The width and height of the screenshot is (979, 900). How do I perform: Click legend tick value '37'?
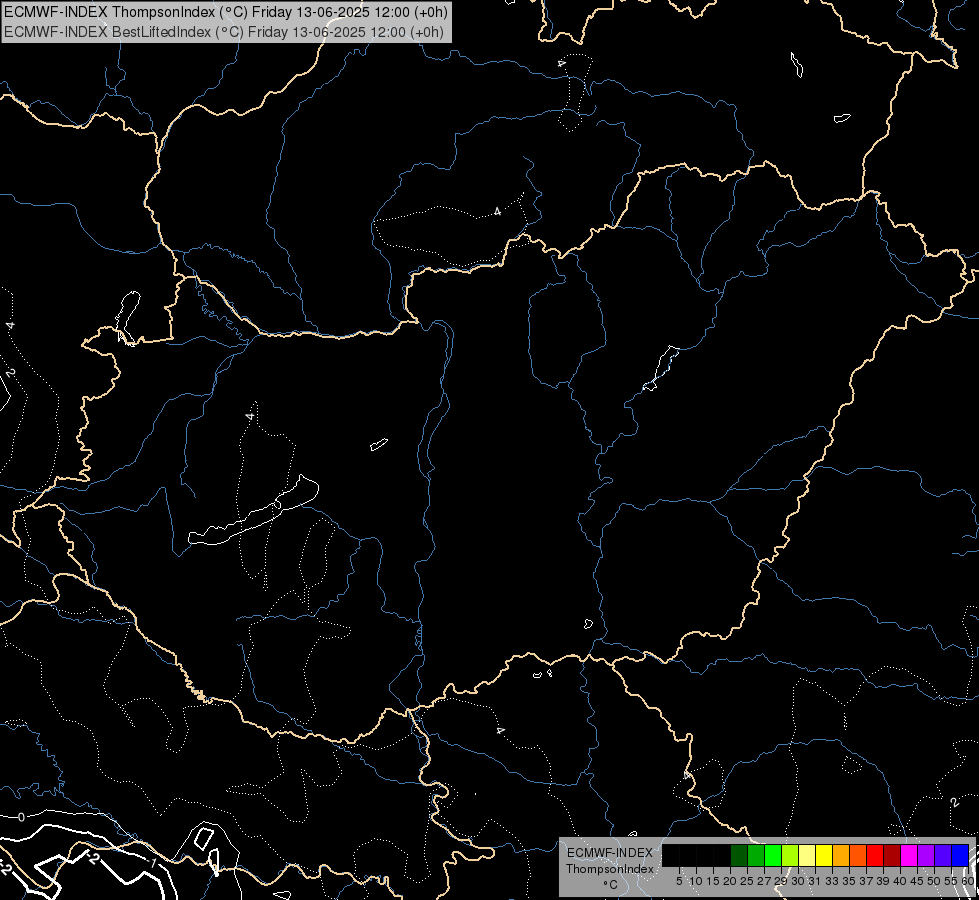[866, 881]
